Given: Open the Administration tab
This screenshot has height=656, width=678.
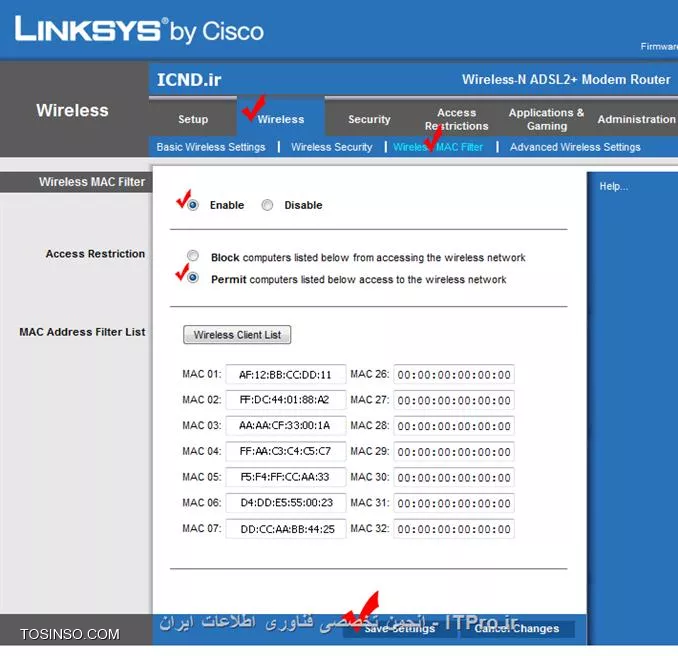Looking at the screenshot, I should pyautogui.click(x=636, y=119).
